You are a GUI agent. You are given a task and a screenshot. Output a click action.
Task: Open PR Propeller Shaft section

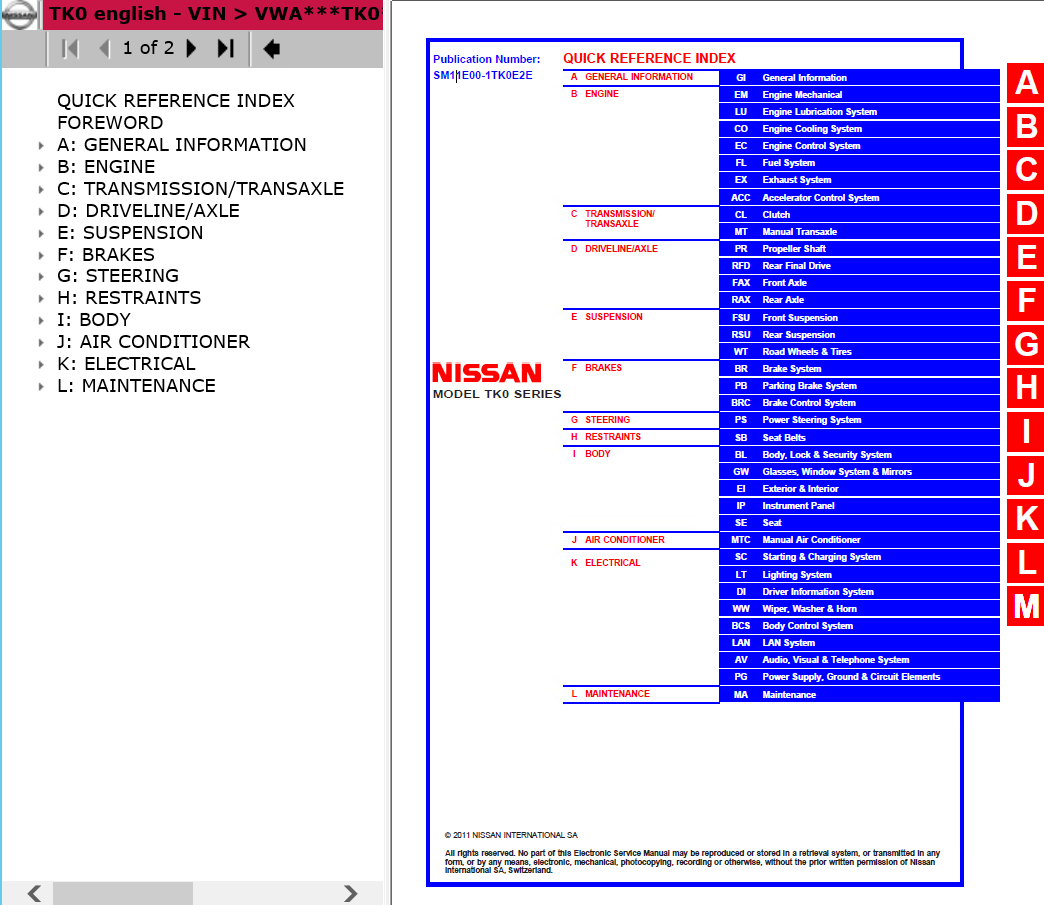point(860,248)
